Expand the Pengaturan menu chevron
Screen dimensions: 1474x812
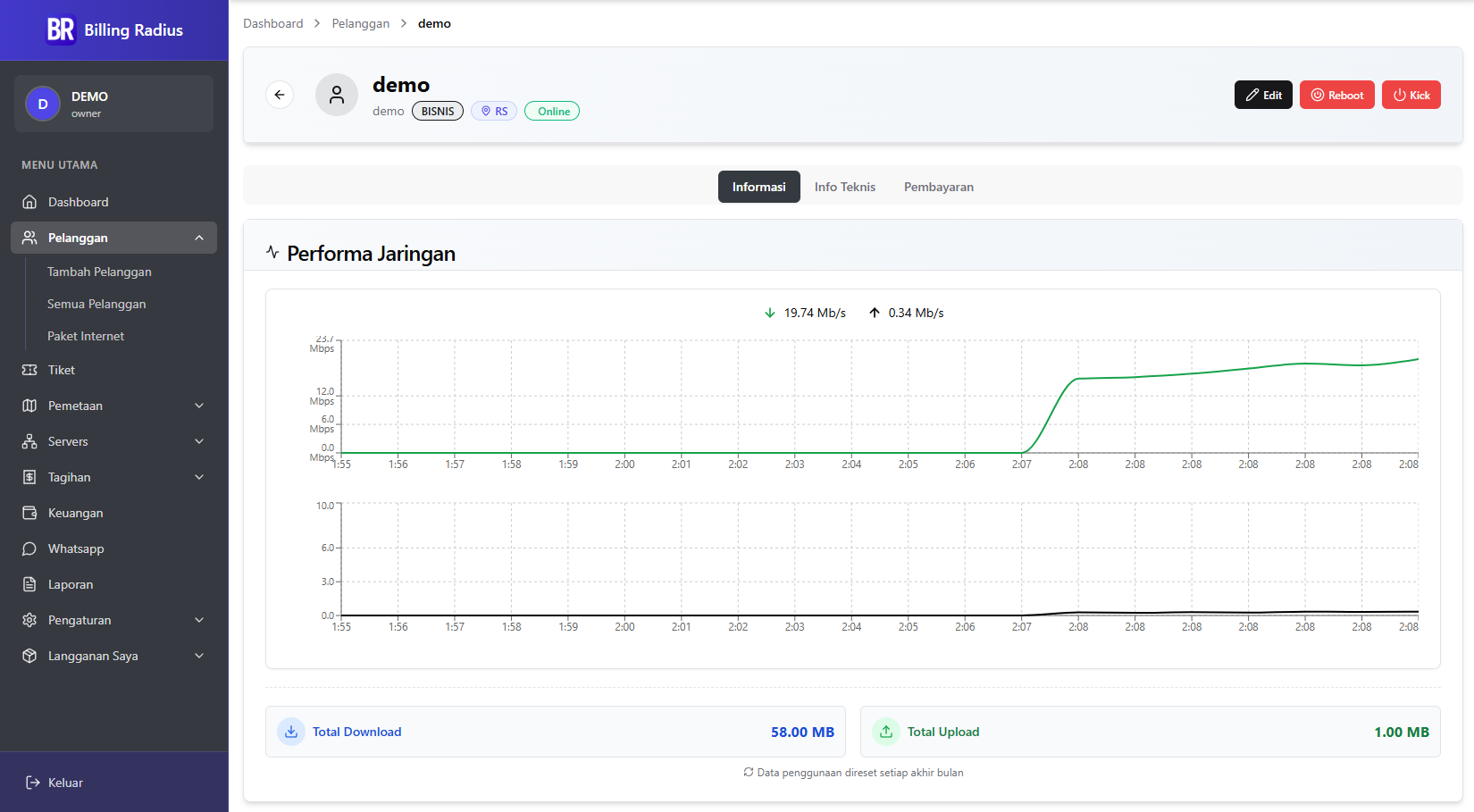199,620
